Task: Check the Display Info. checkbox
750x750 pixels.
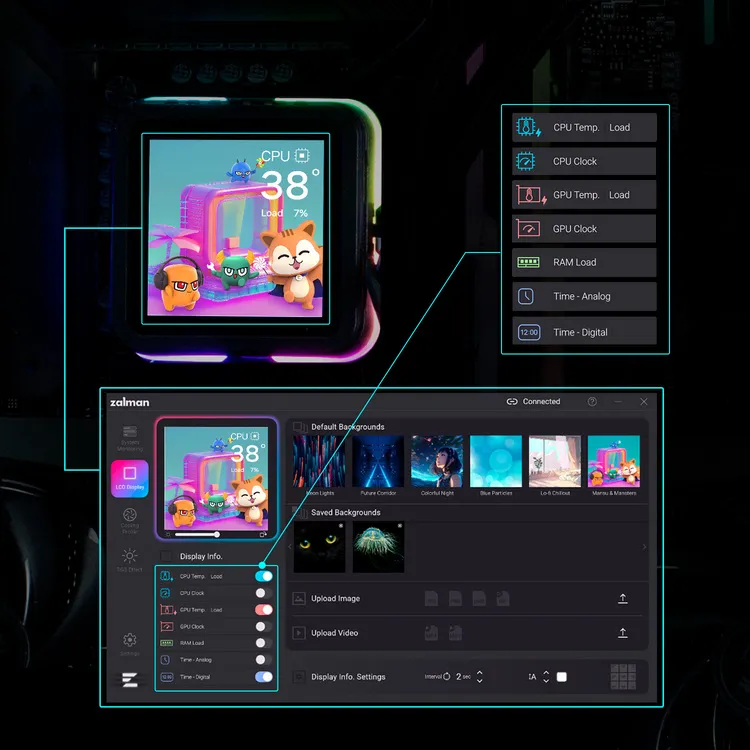Action: 166,556
